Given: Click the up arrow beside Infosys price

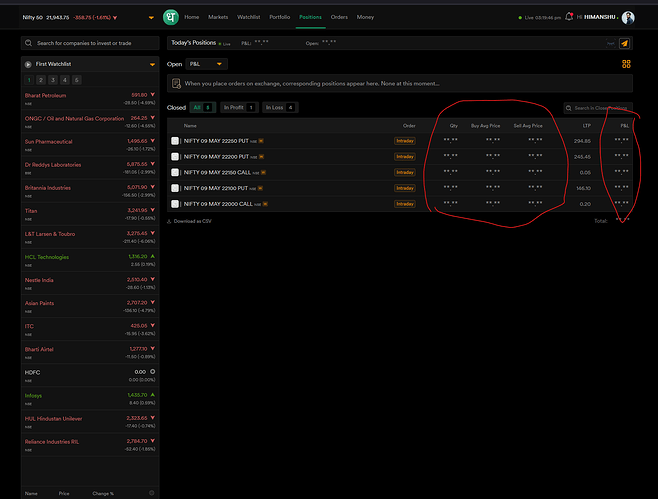Looking at the screenshot, I should pos(152,394).
